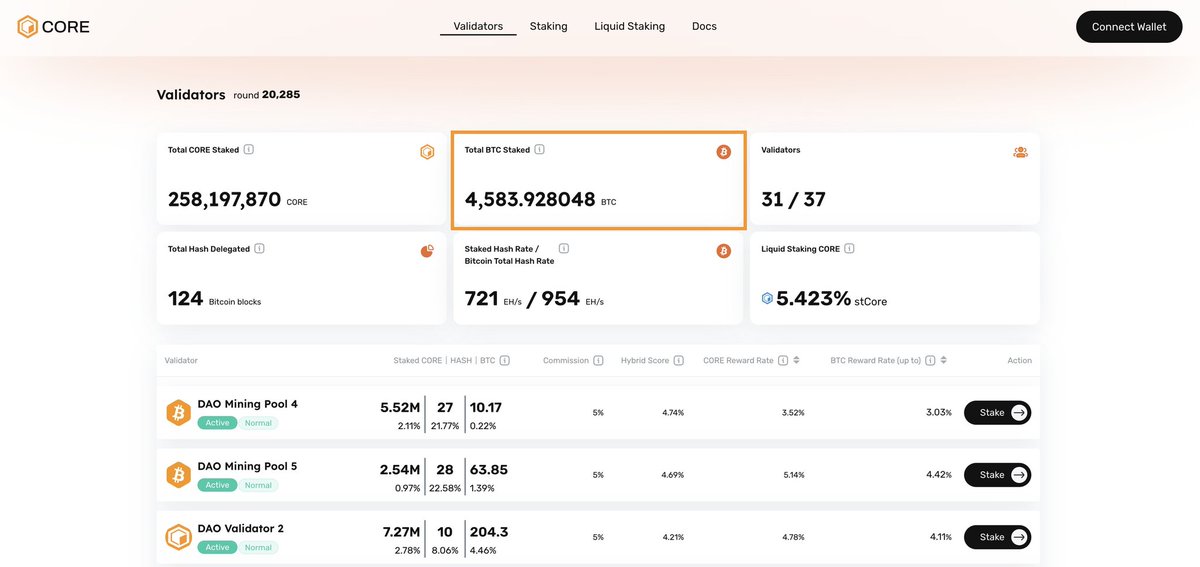The image size is (1200, 567).
Task: Click Active badge of DAO Validator 2
Action: 217,547
